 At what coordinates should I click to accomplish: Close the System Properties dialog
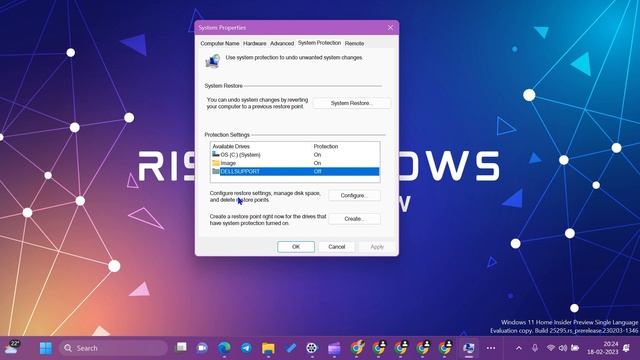pyautogui.click(x=390, y=27)
